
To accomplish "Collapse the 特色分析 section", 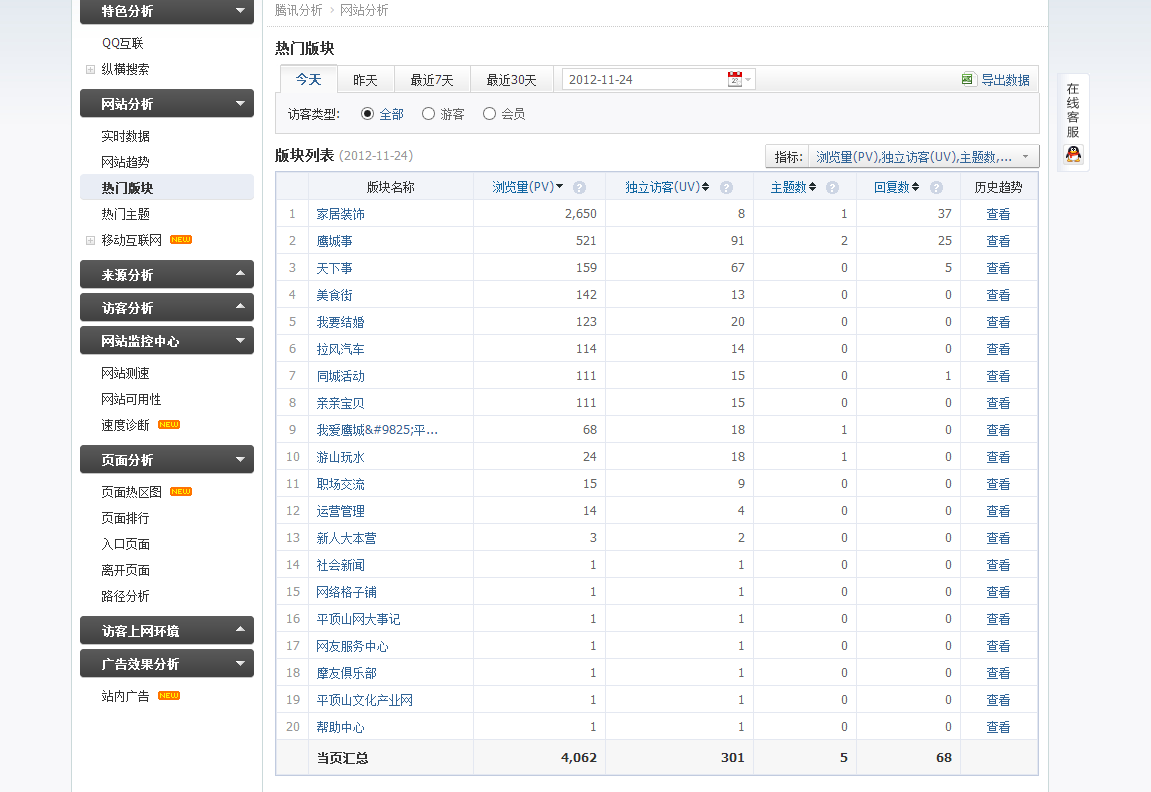I will (167, 11).
